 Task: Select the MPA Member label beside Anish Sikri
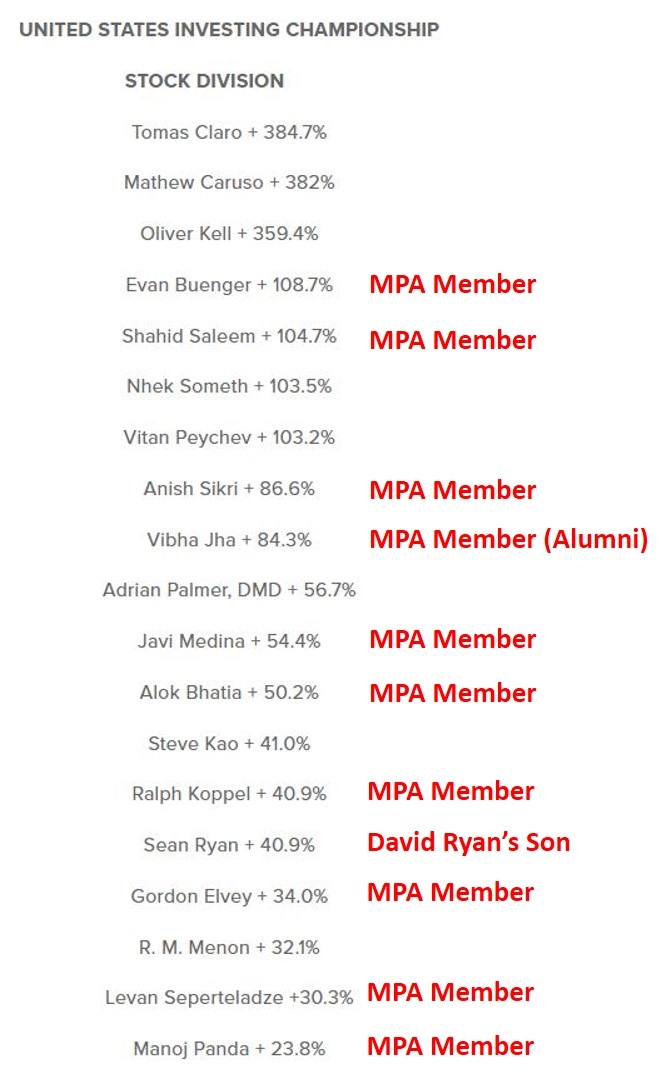(x=452, y=490)
